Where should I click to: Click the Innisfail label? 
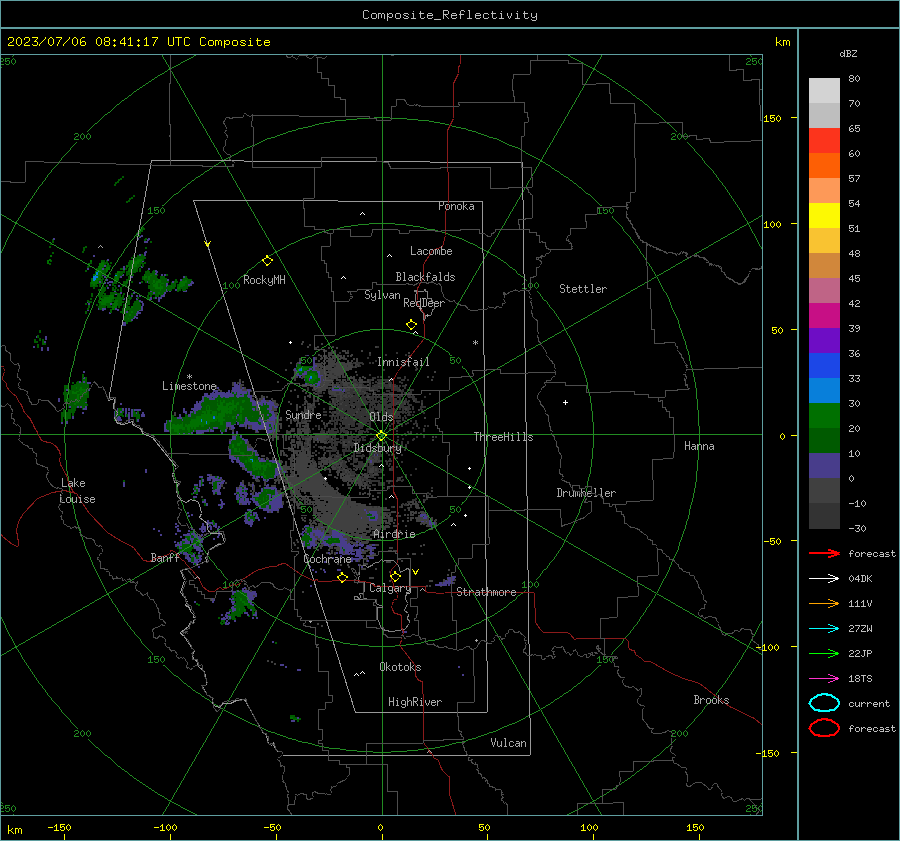[x=403, y=362]
